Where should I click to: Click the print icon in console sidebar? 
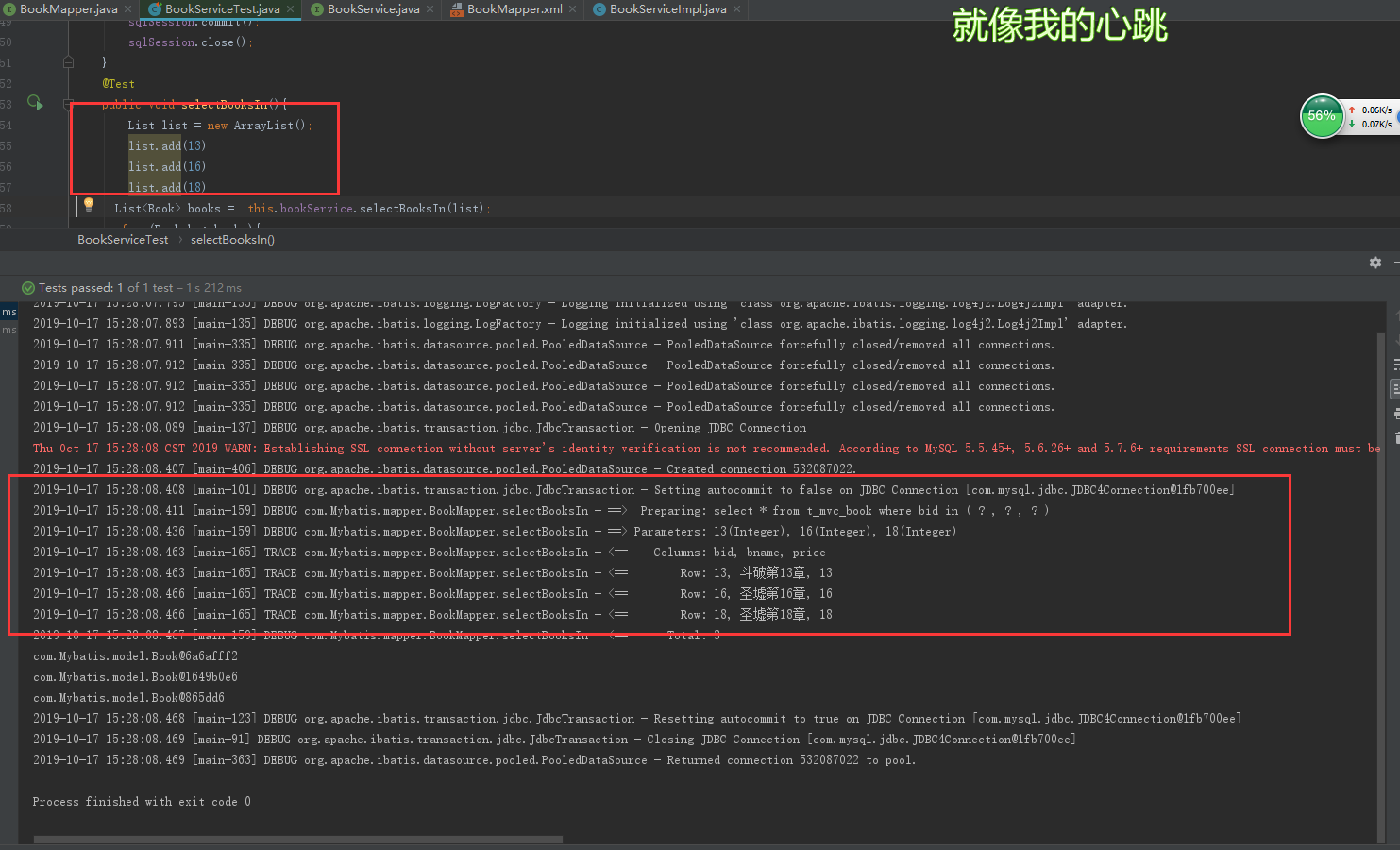click(x=1396, y=414)
